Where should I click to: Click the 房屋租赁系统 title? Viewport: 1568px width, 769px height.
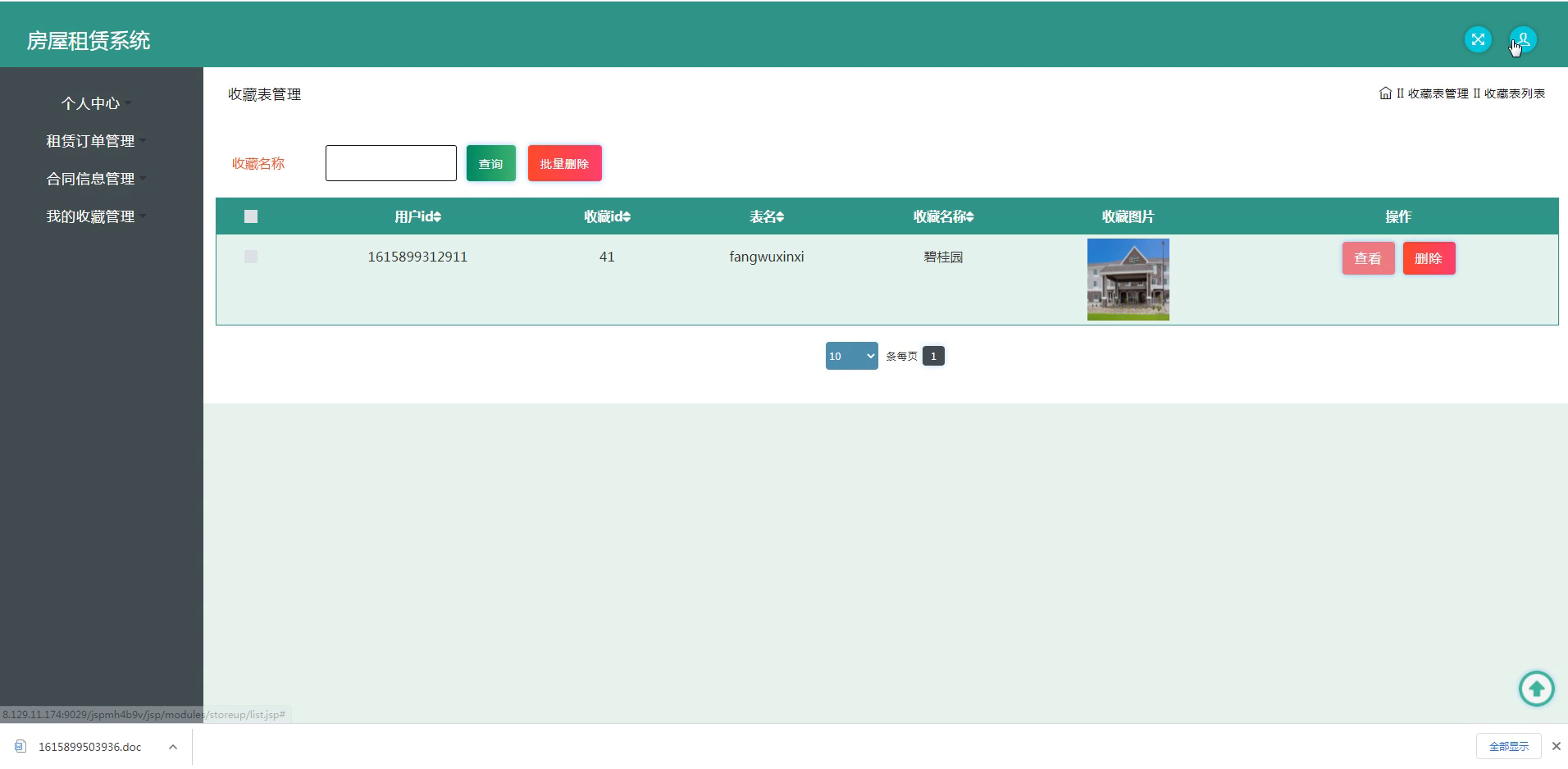pyautogui.click(x=89, y=41)
